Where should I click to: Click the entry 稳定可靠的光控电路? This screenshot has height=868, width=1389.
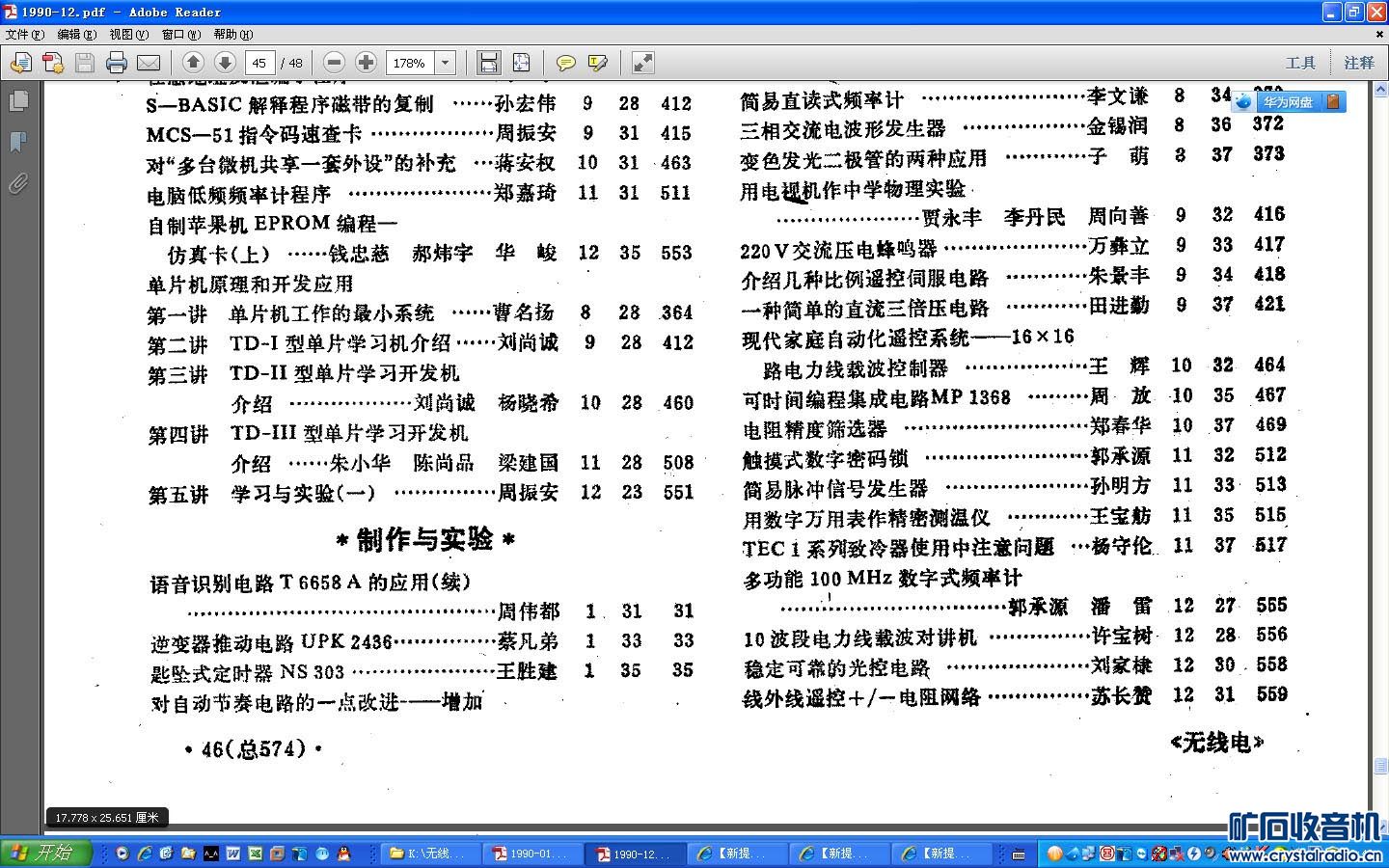pyautogui.click(x=837, y=667)
